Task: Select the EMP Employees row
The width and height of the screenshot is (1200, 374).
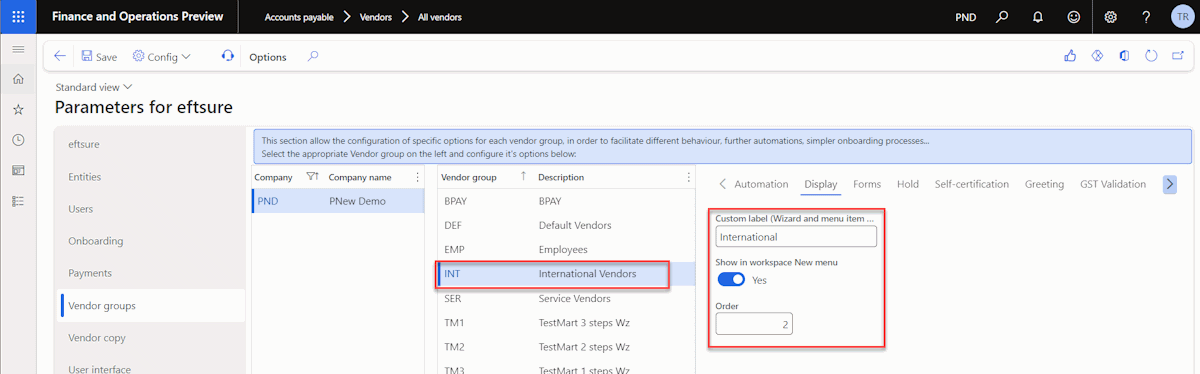Action: 565,249
